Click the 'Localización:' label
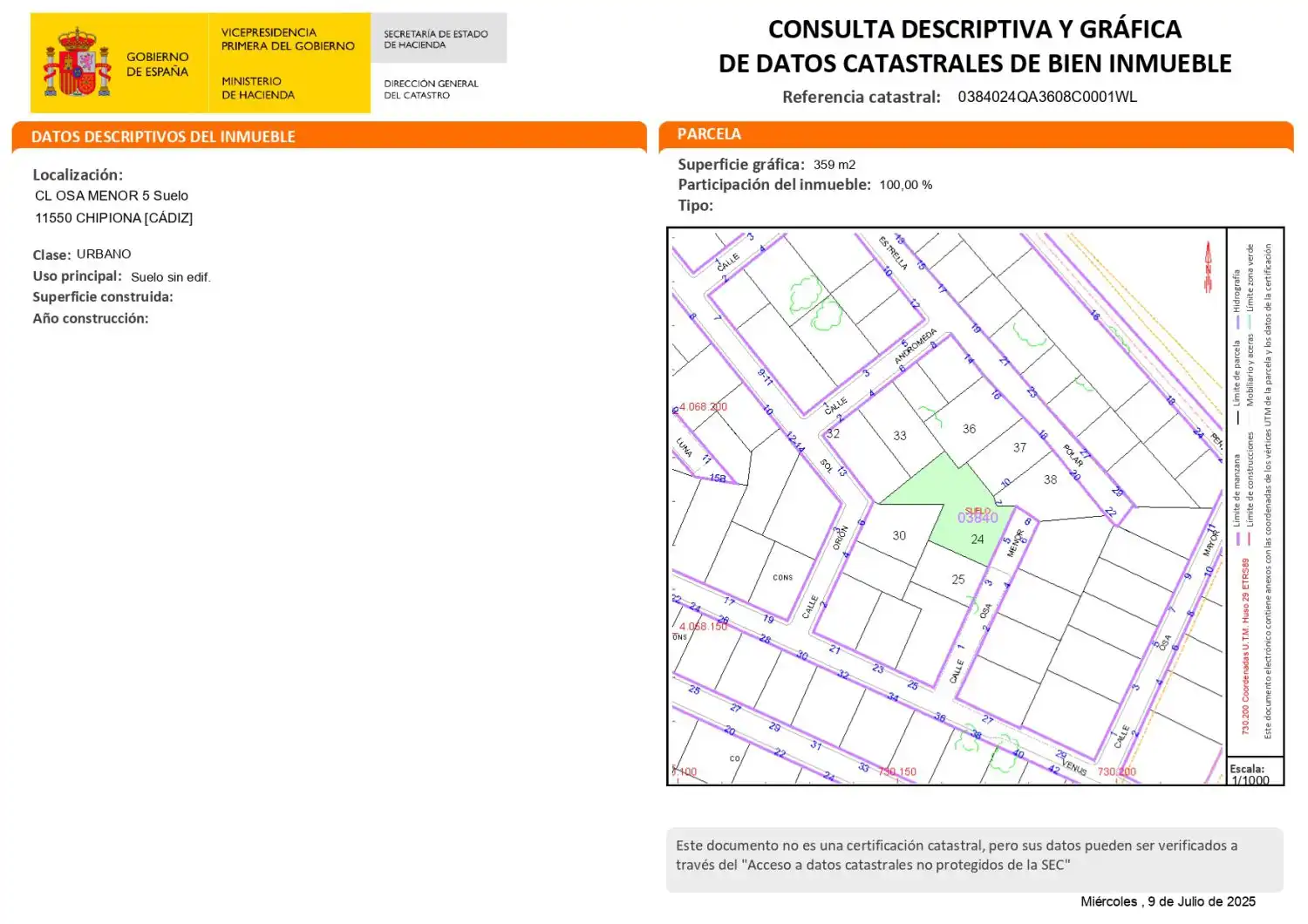This screenshot has width=1308, height=924. (78, 175)
